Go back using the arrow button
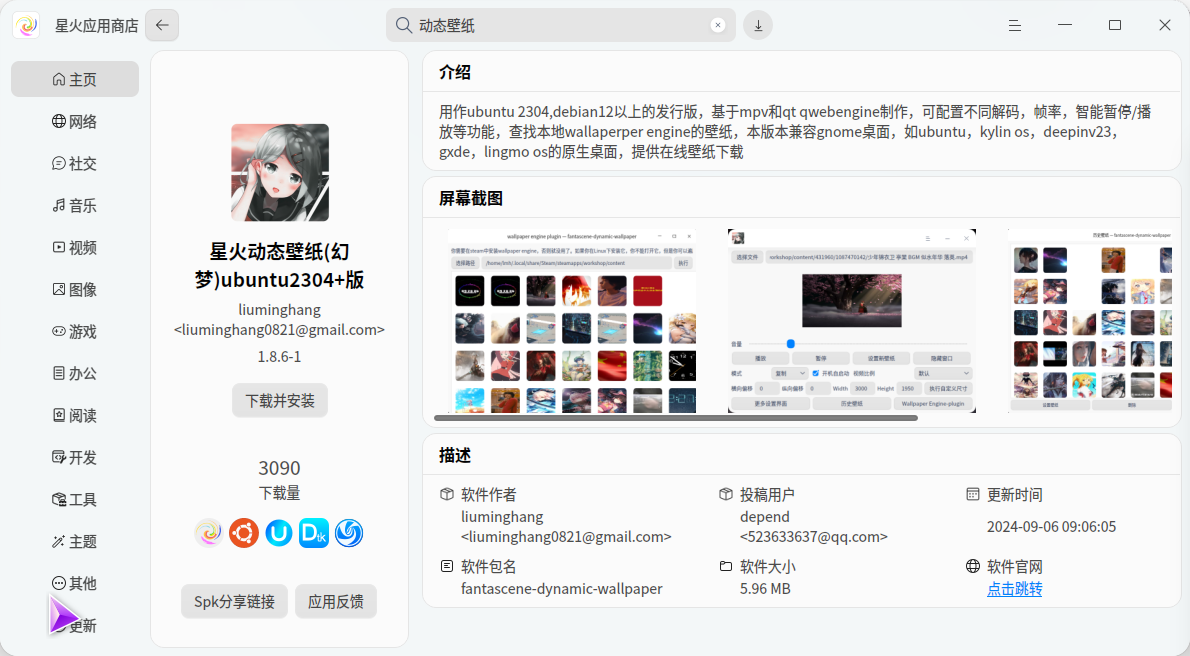This screenshot has width=1190, height=656. [162, 25]
